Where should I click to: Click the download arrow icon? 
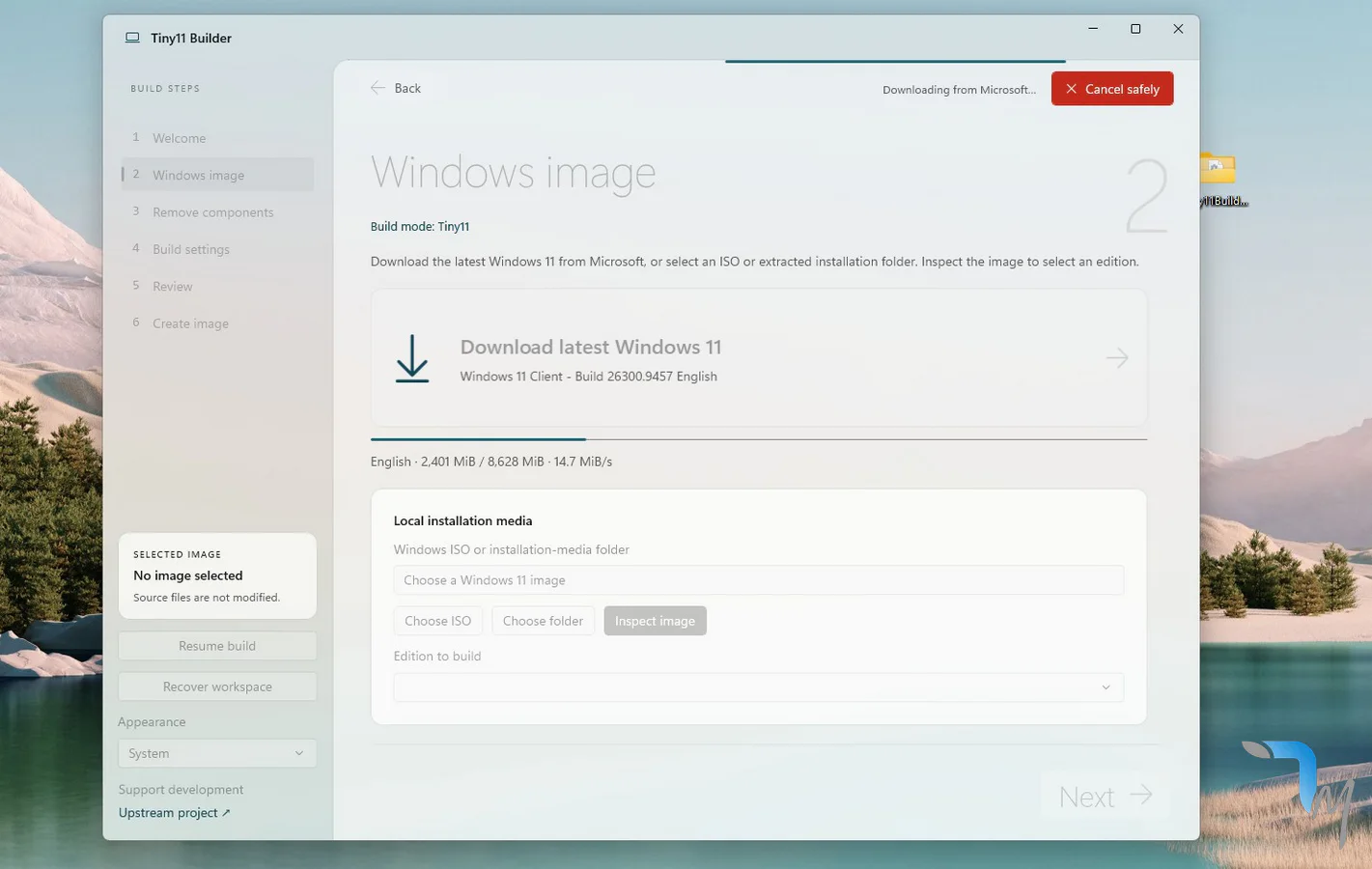pos(412,358)
